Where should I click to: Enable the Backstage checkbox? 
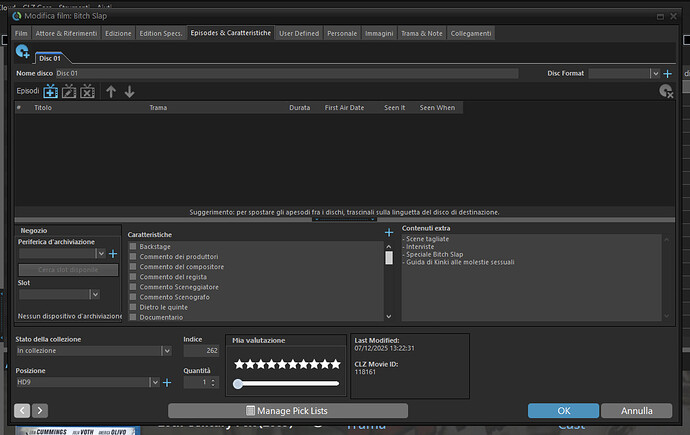click(x=133, y=246)
